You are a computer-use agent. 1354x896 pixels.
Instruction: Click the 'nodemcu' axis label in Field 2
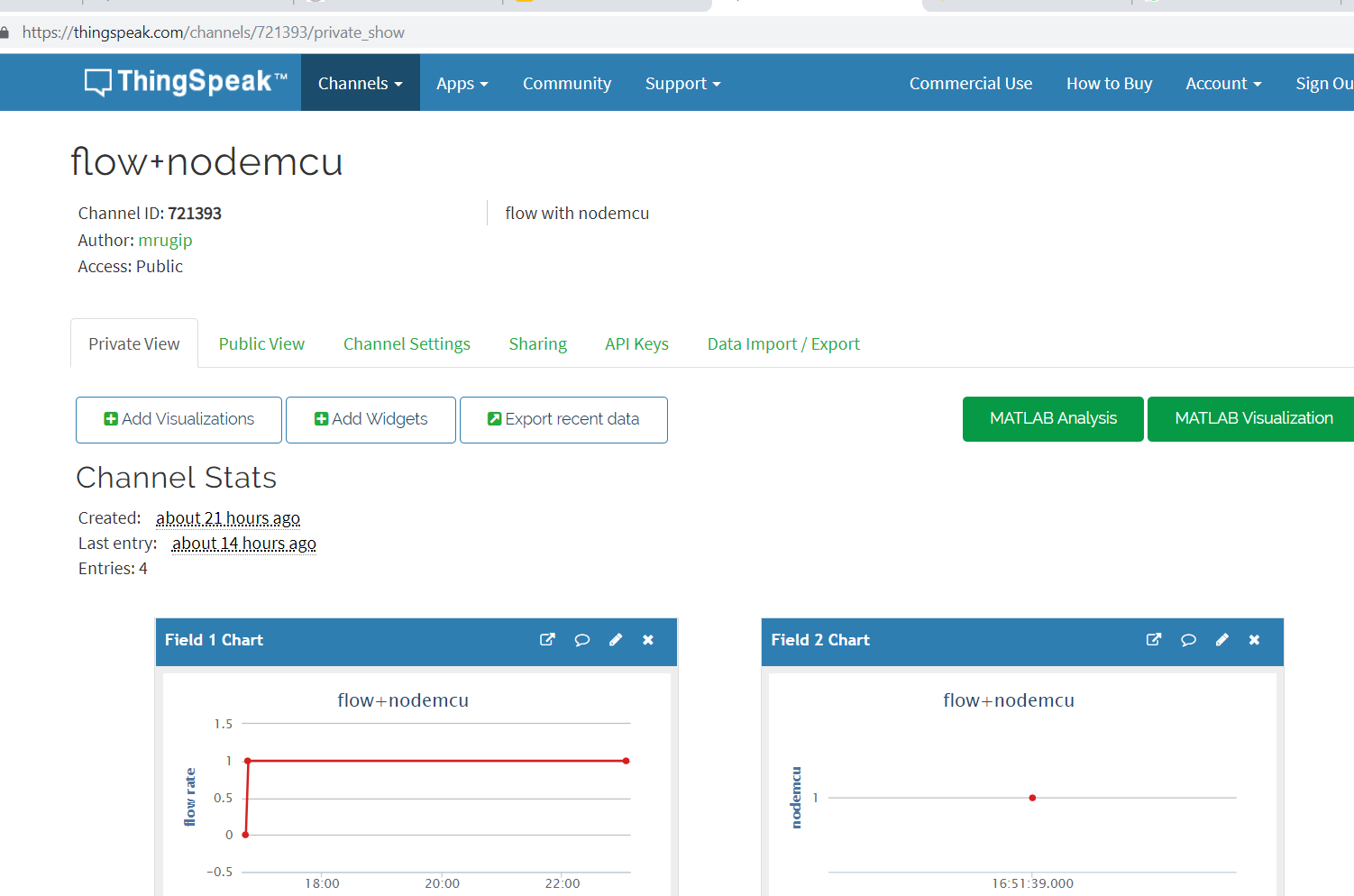(x=796, y=798)
